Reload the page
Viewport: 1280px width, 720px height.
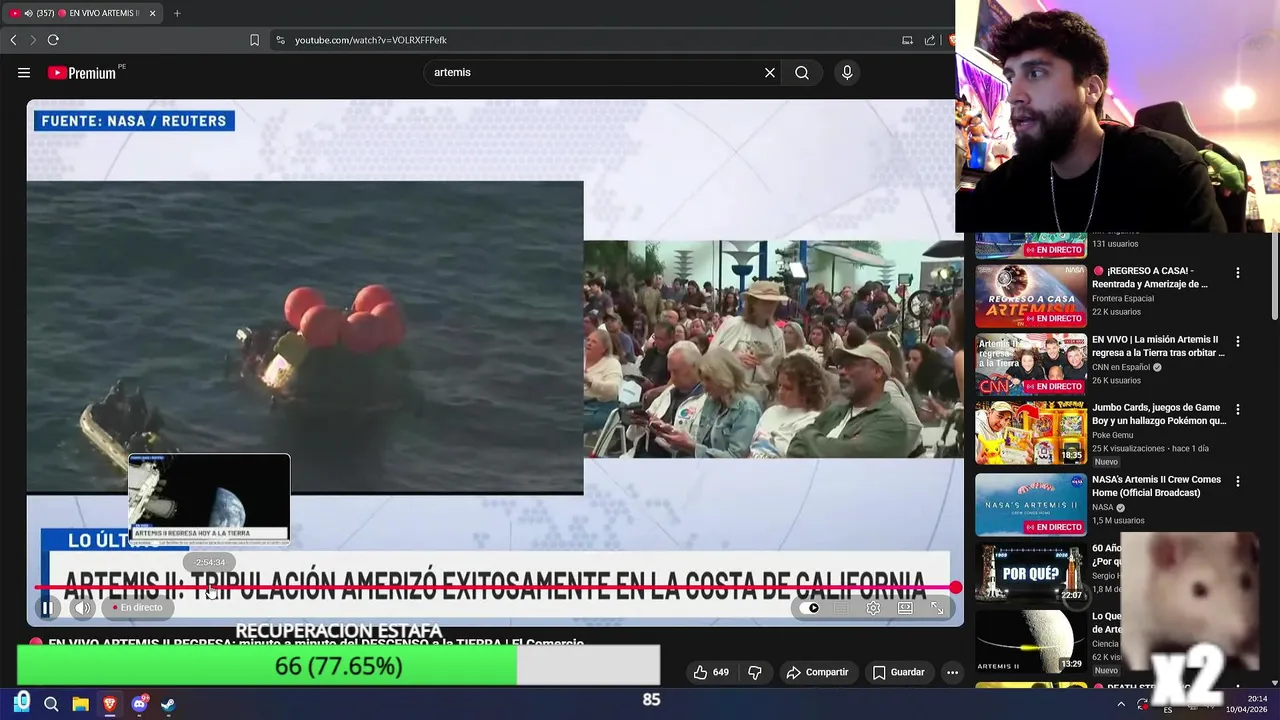coord(53,40)
